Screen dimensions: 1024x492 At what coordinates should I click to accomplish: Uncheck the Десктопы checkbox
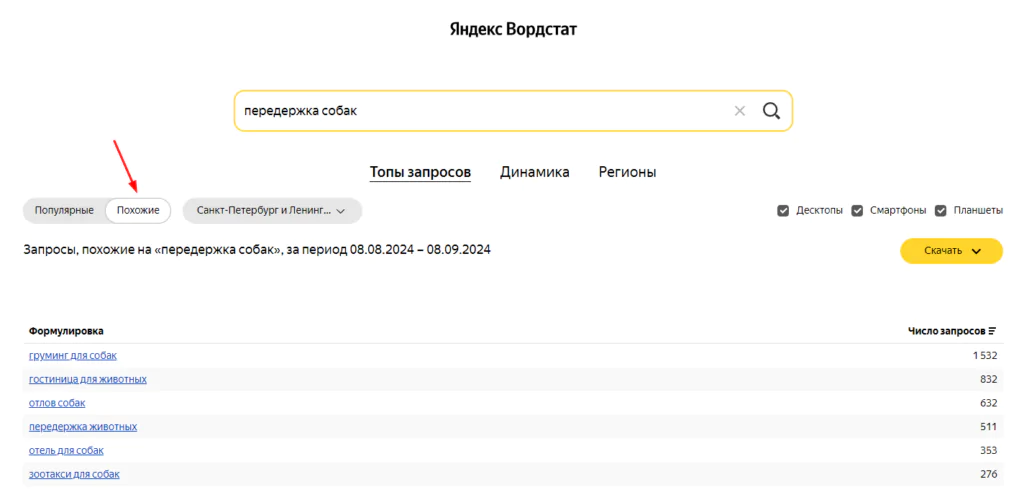783,211
